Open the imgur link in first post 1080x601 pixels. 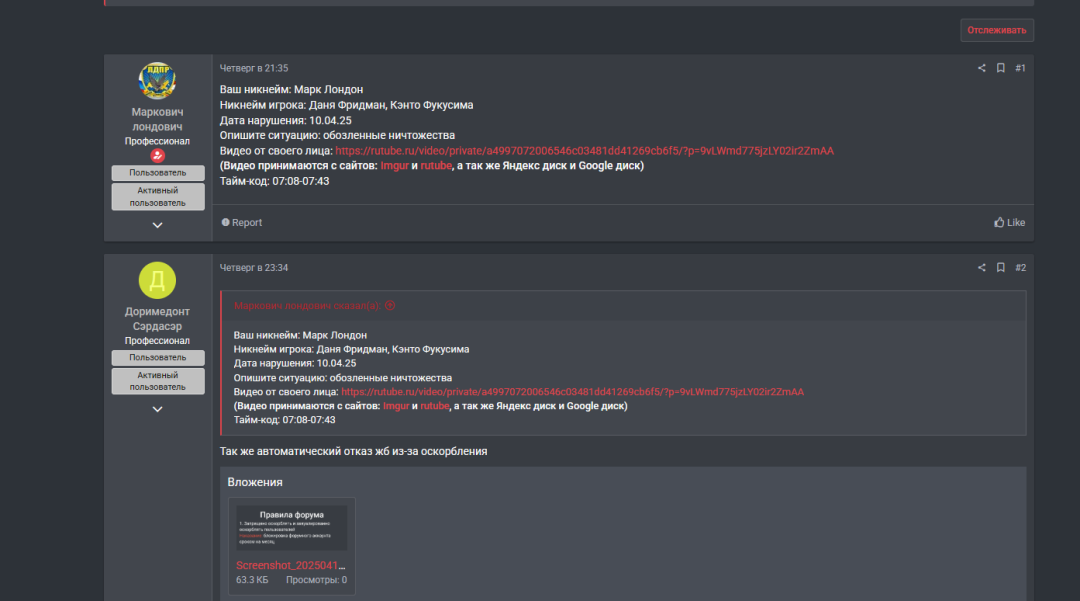[x=394, y=166]
